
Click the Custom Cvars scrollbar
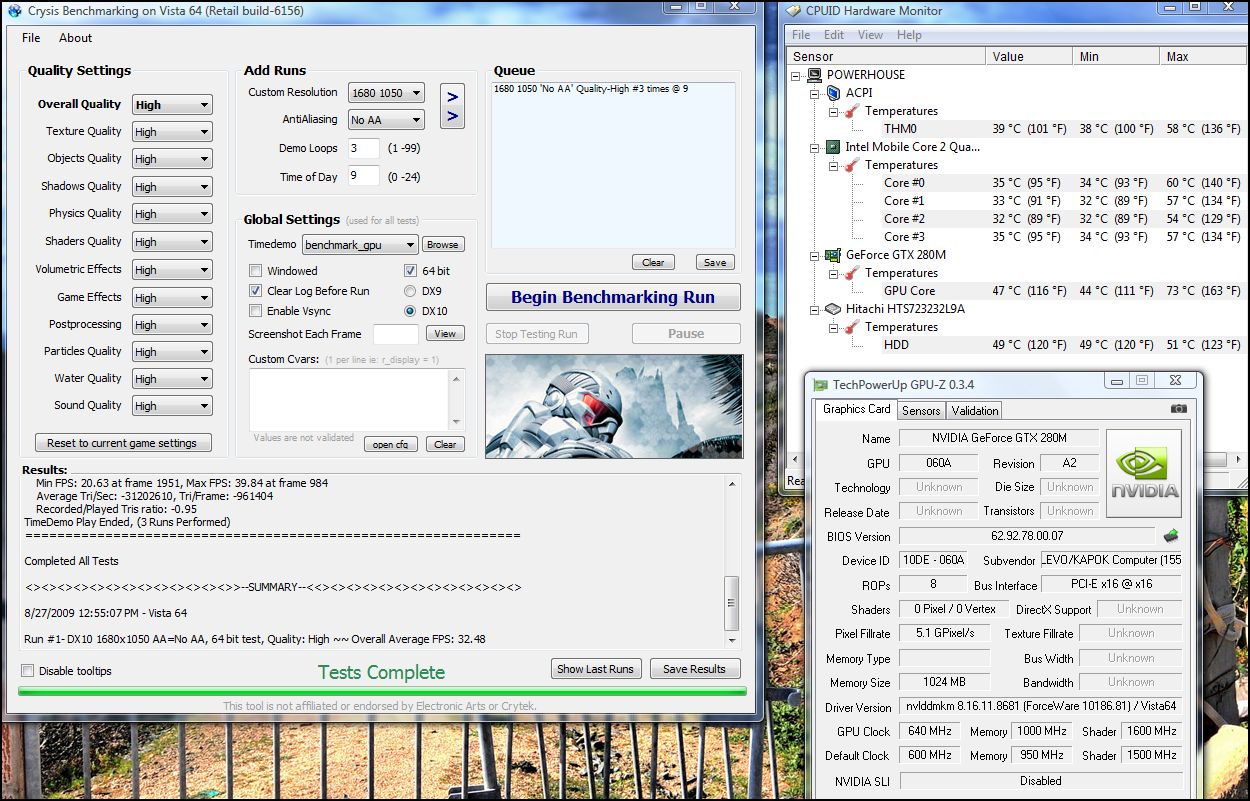458,399
